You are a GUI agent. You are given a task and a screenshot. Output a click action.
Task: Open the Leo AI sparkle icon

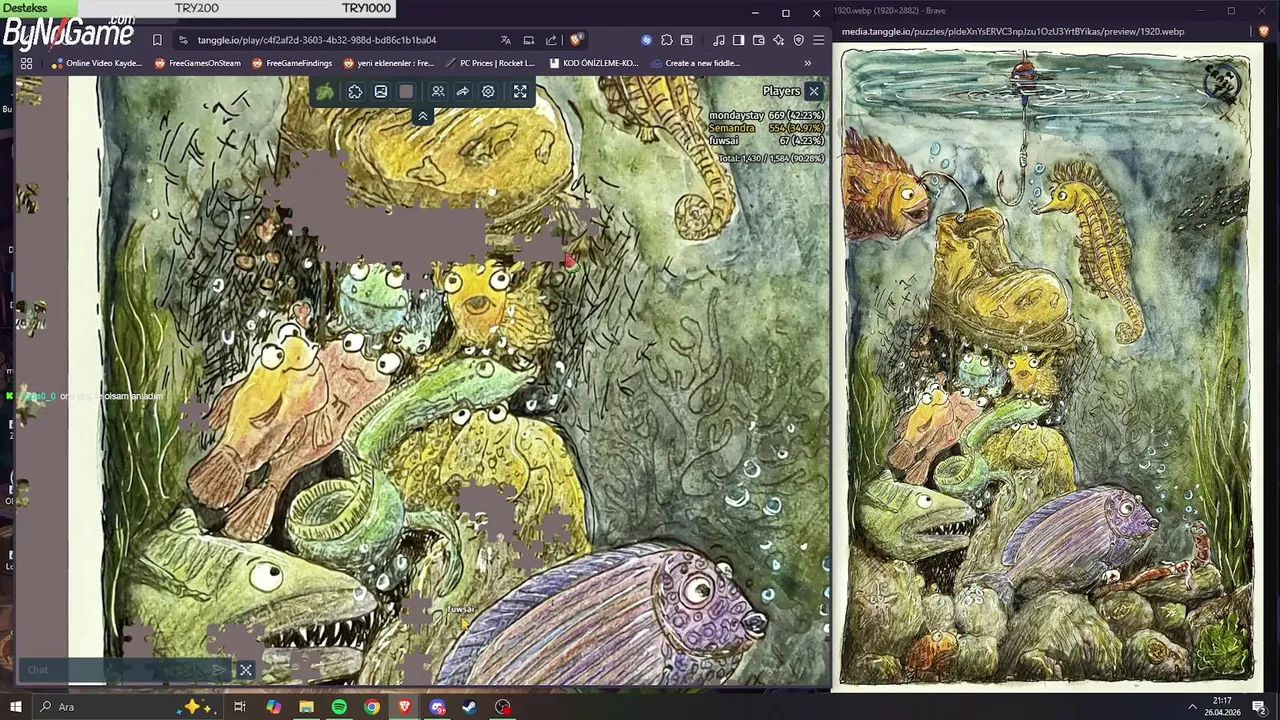click(779, 40)
